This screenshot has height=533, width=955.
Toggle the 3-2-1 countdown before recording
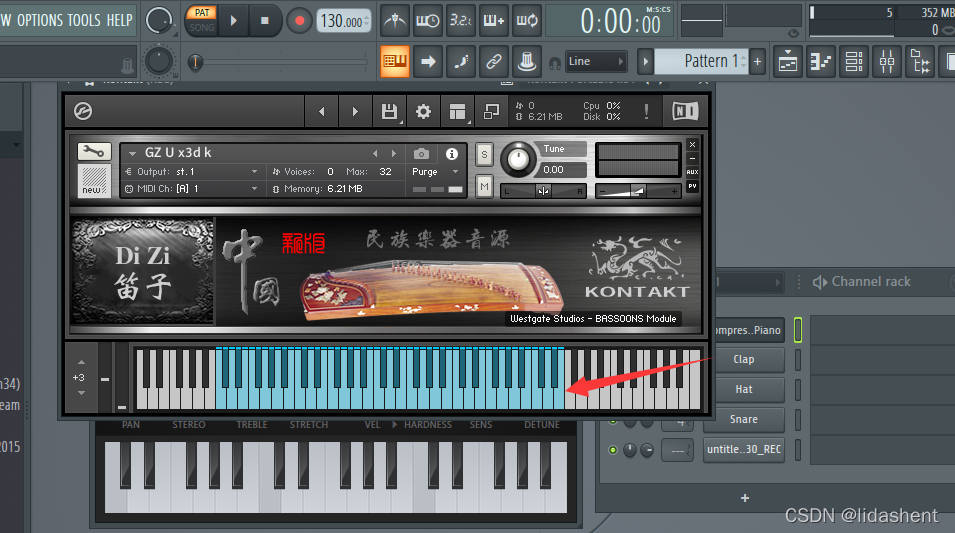point(460,21)
